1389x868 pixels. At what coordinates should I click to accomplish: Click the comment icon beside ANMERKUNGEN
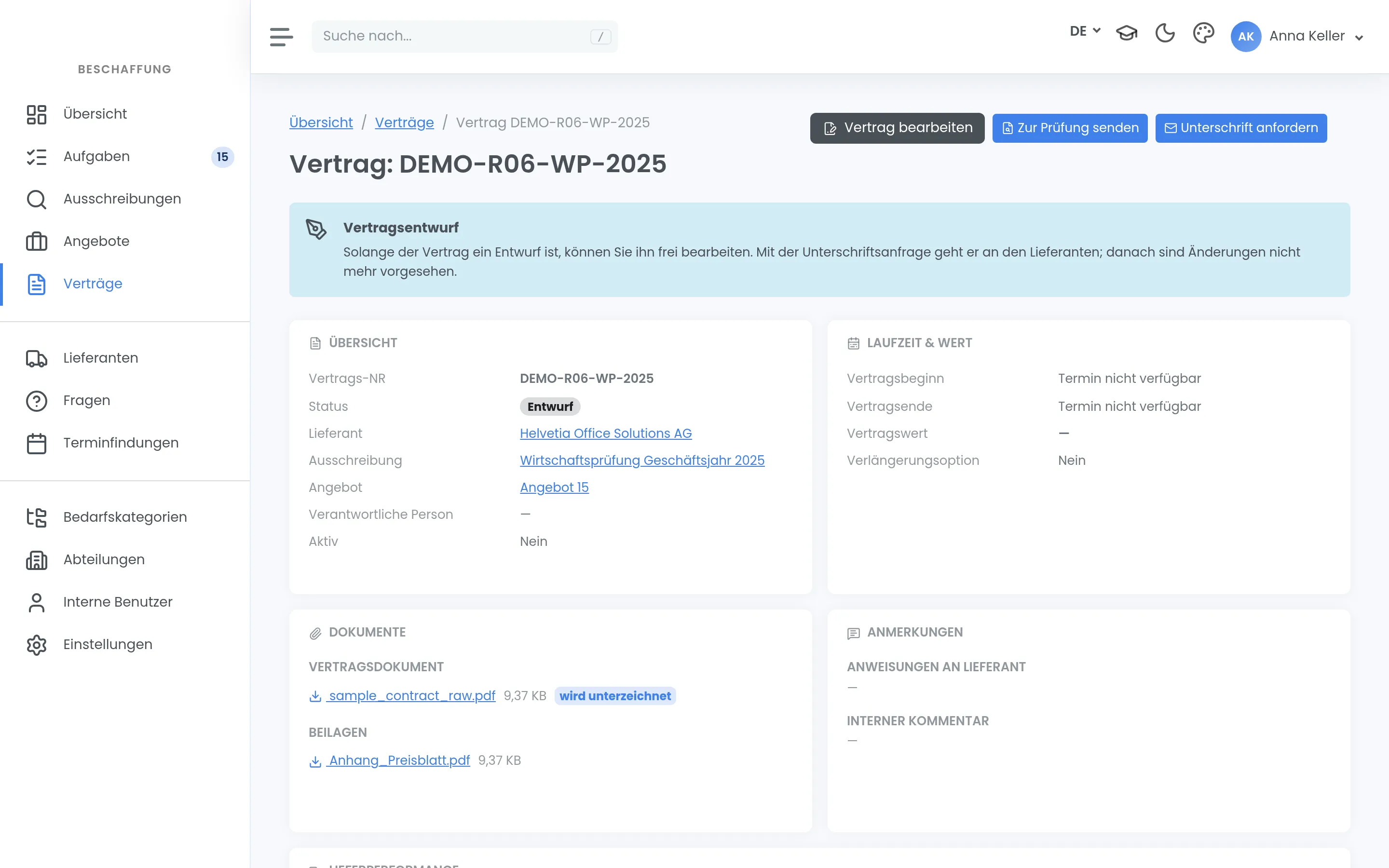[x=853, y=633]
